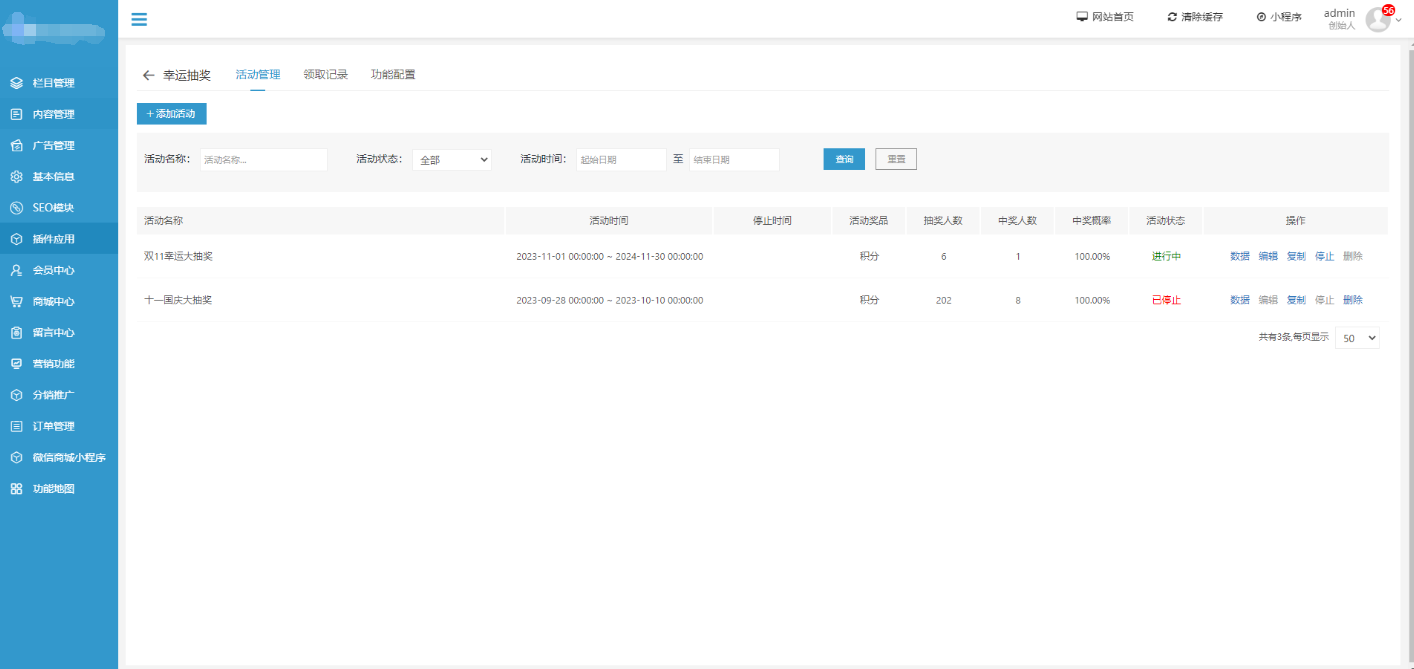Viewport: 1414px width, 669px height.
Task: Click the 添加活动 button
Action: [171, 114]
